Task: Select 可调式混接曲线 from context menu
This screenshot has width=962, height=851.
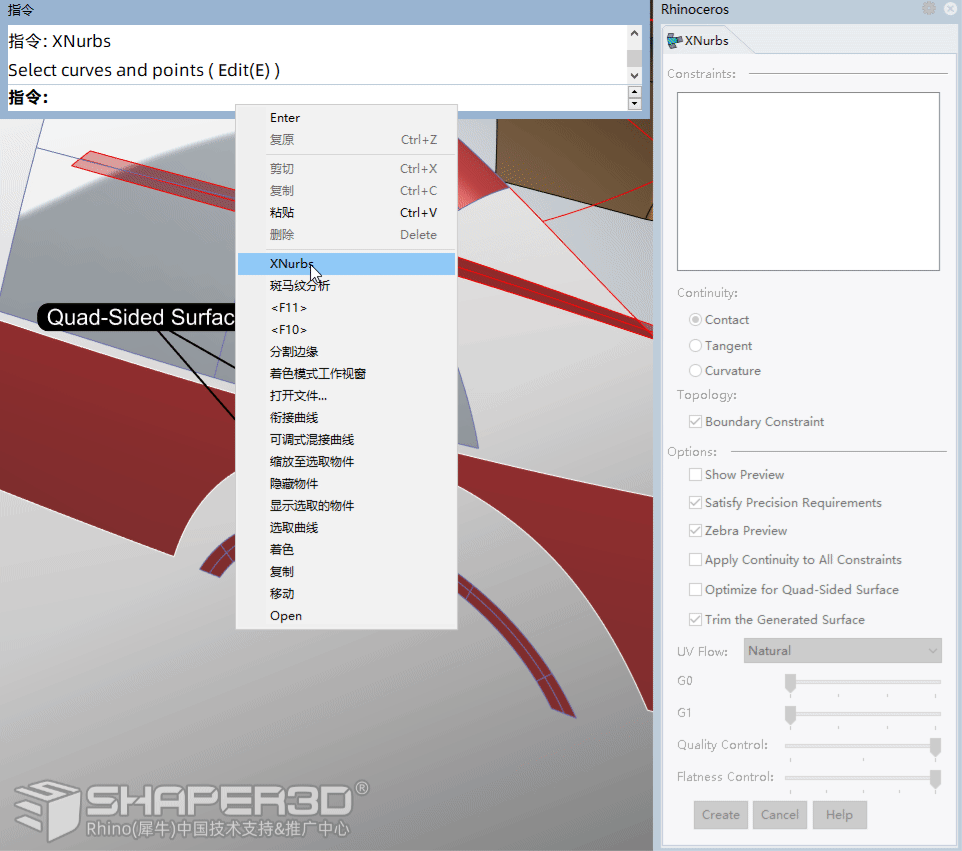Action: click(347, 441)
